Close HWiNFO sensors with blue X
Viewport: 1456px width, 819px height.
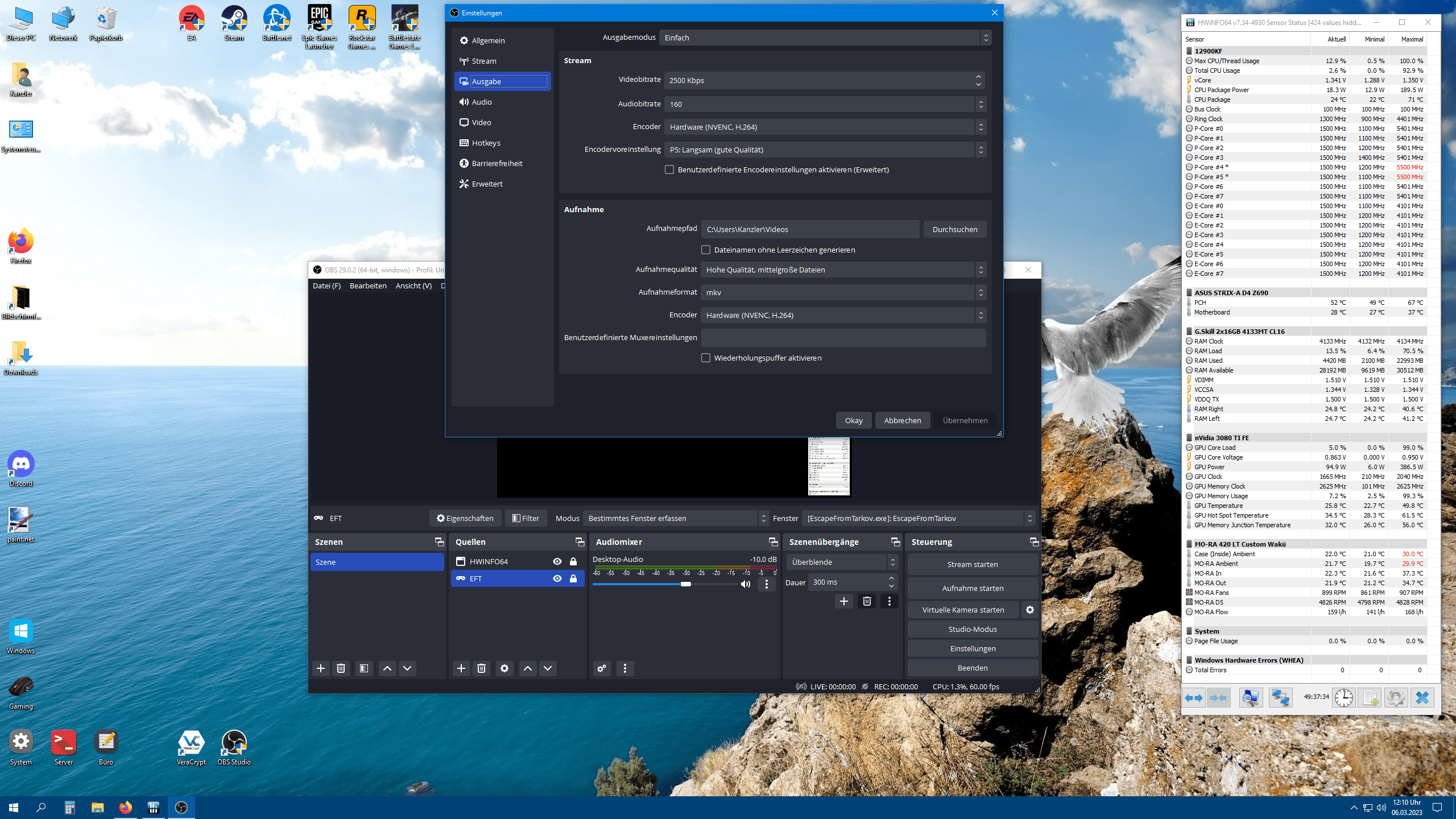tap(1422, 697)
